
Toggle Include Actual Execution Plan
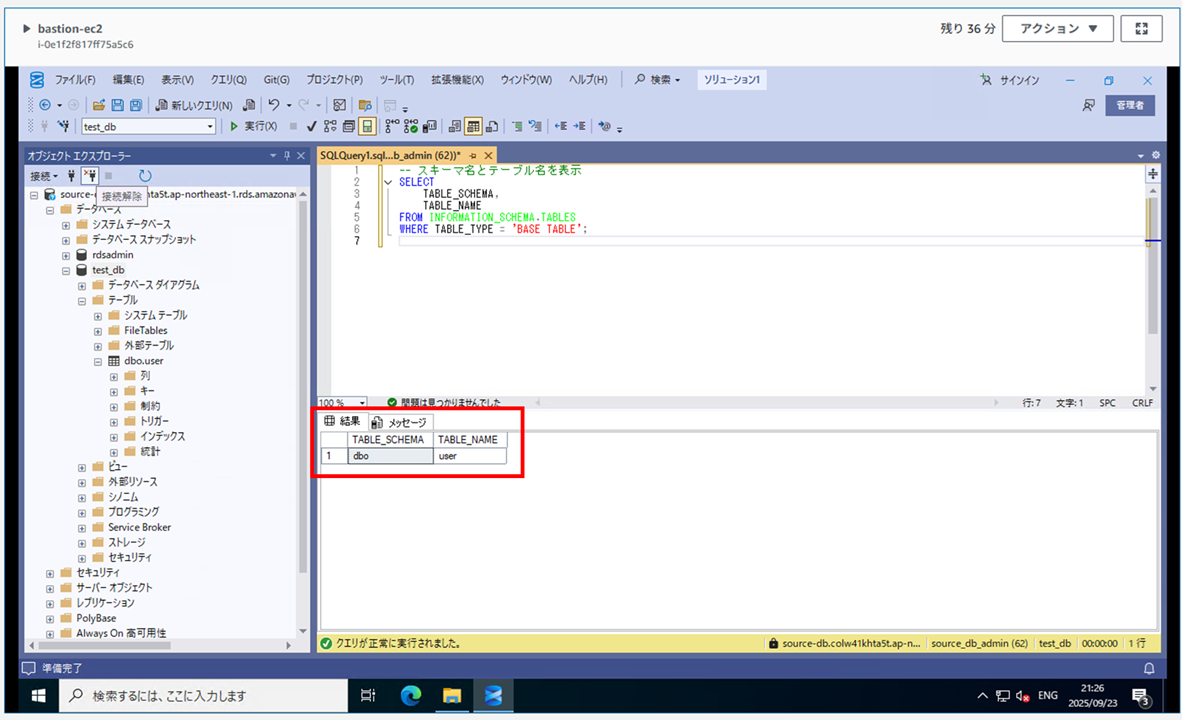coord(392,126)
